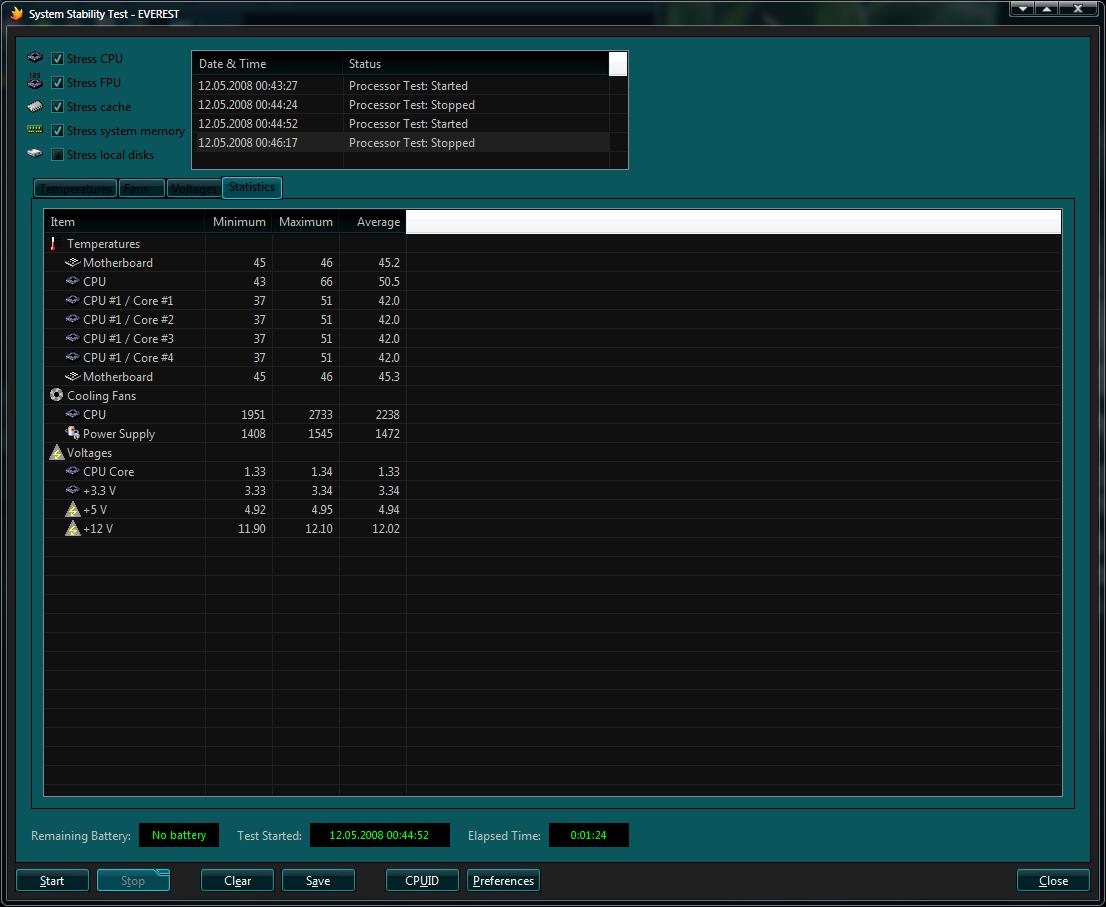1106x907 pixels.
Task: Toggle the Stress cache checkbox
Action: point(58,106)
